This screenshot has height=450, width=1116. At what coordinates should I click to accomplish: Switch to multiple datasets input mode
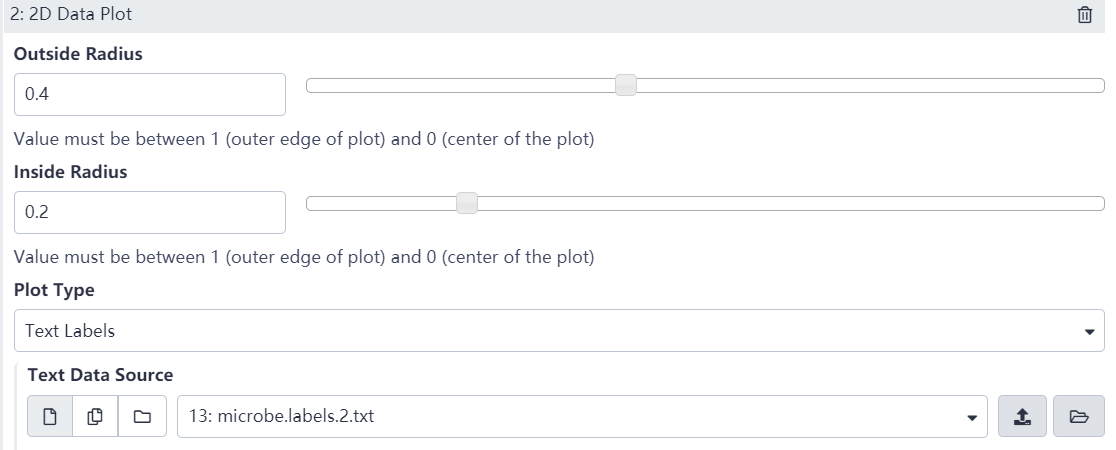96,417
